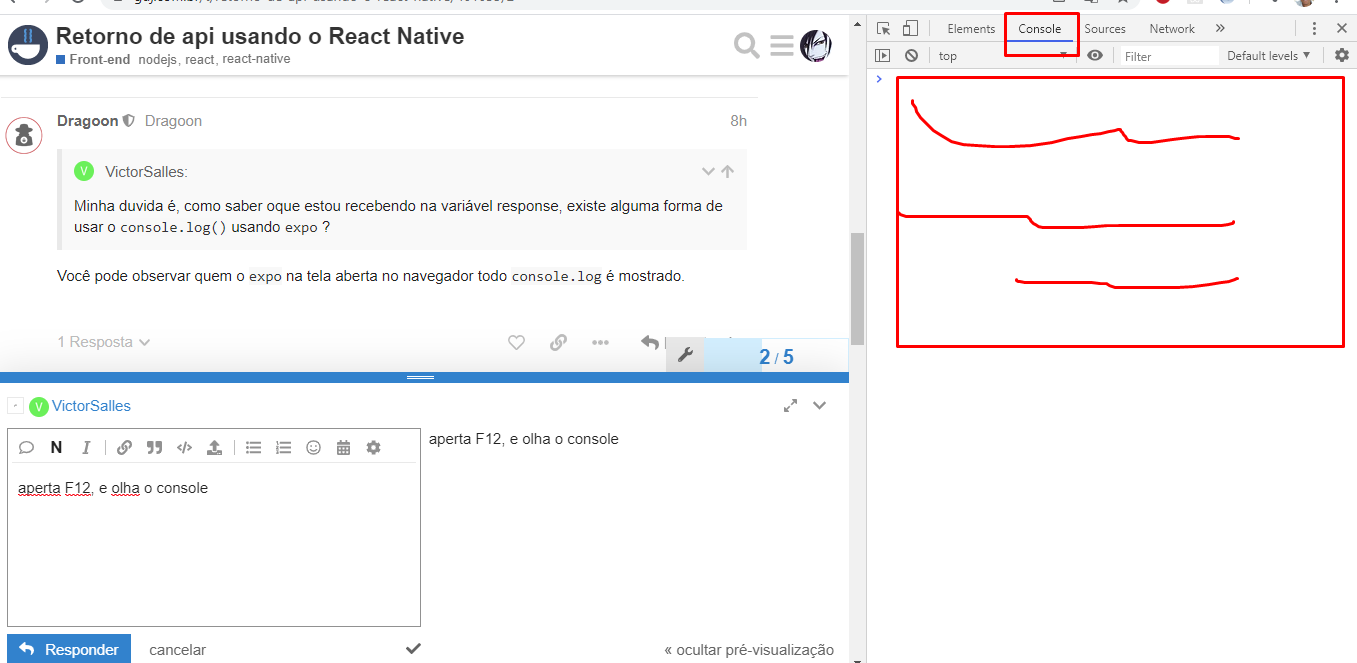Insert numbered list in editor
The image size is (1357, 663).
pos(284,447)
